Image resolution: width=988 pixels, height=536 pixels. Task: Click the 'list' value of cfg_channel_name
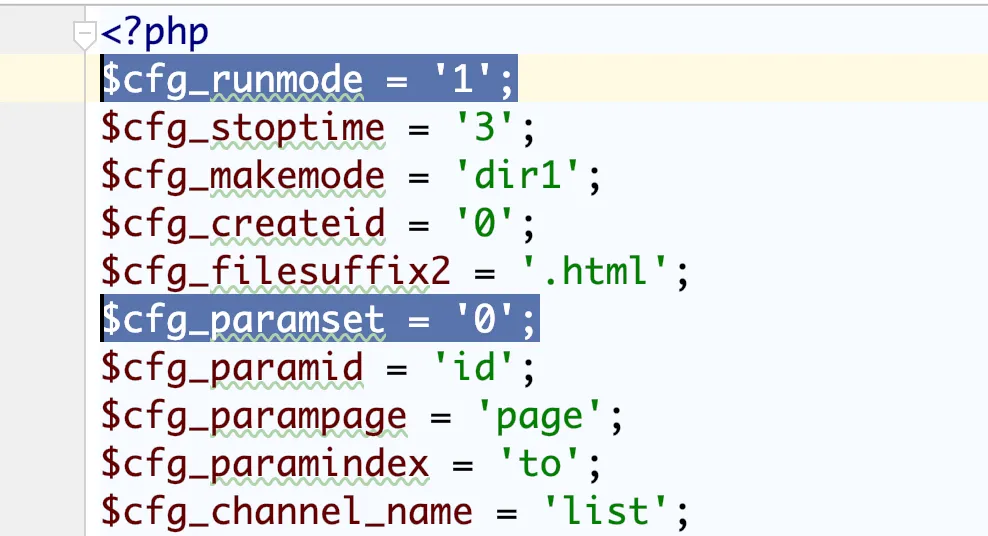[604, 512]
